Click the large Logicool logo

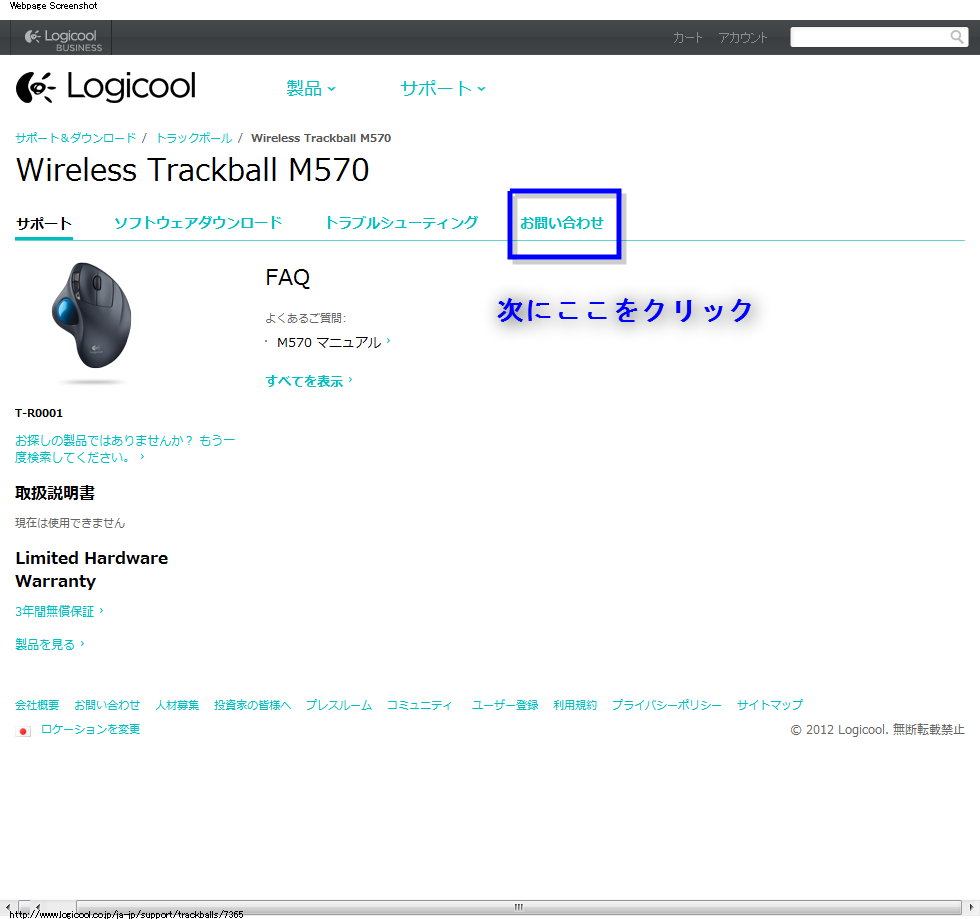(106, 87)
